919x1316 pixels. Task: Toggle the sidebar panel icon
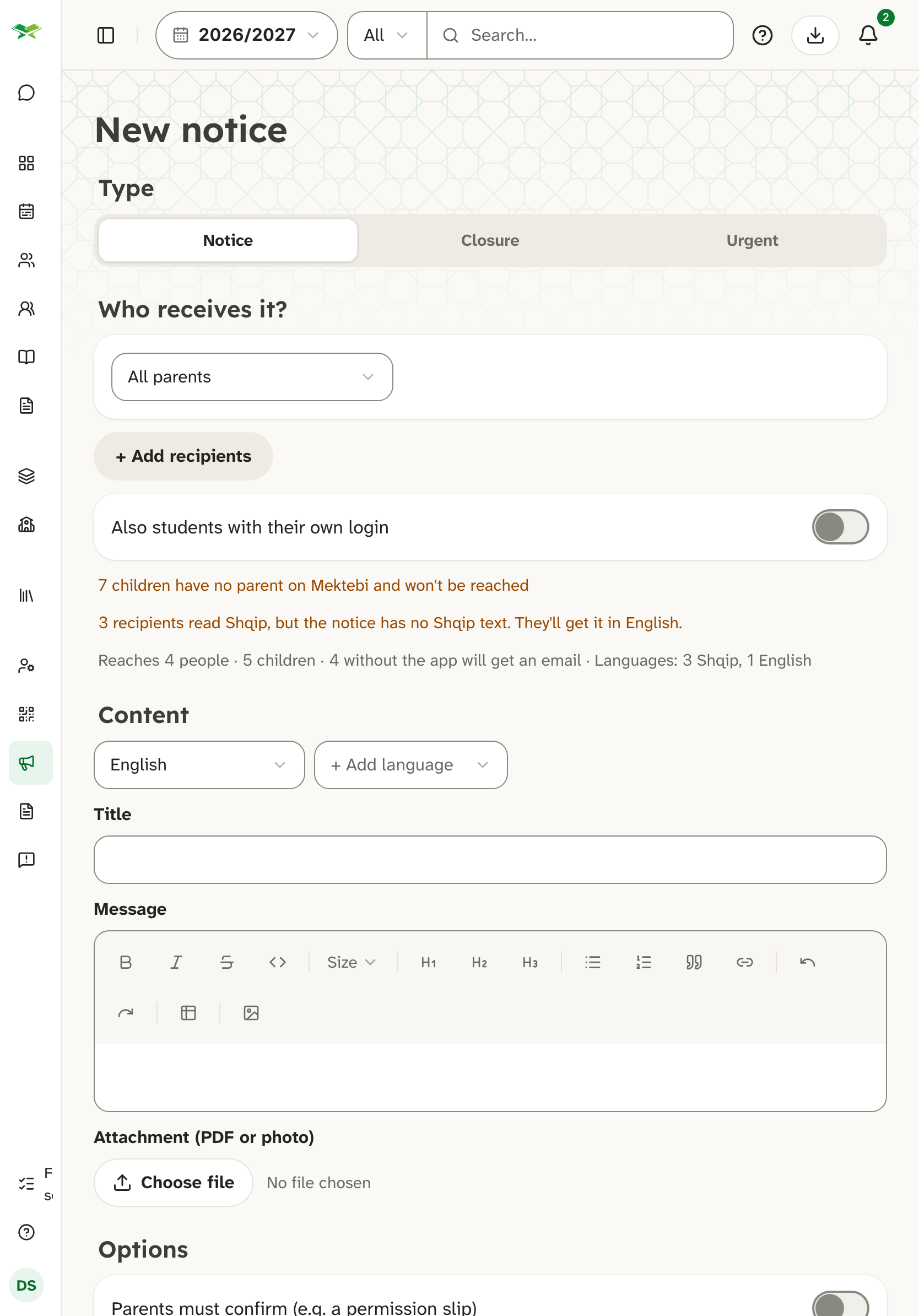pos(106,35)
